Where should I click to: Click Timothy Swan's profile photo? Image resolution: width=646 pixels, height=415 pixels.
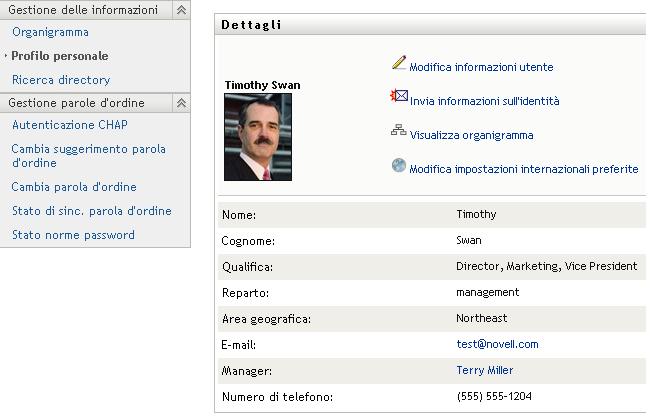[x=258, y=137]
